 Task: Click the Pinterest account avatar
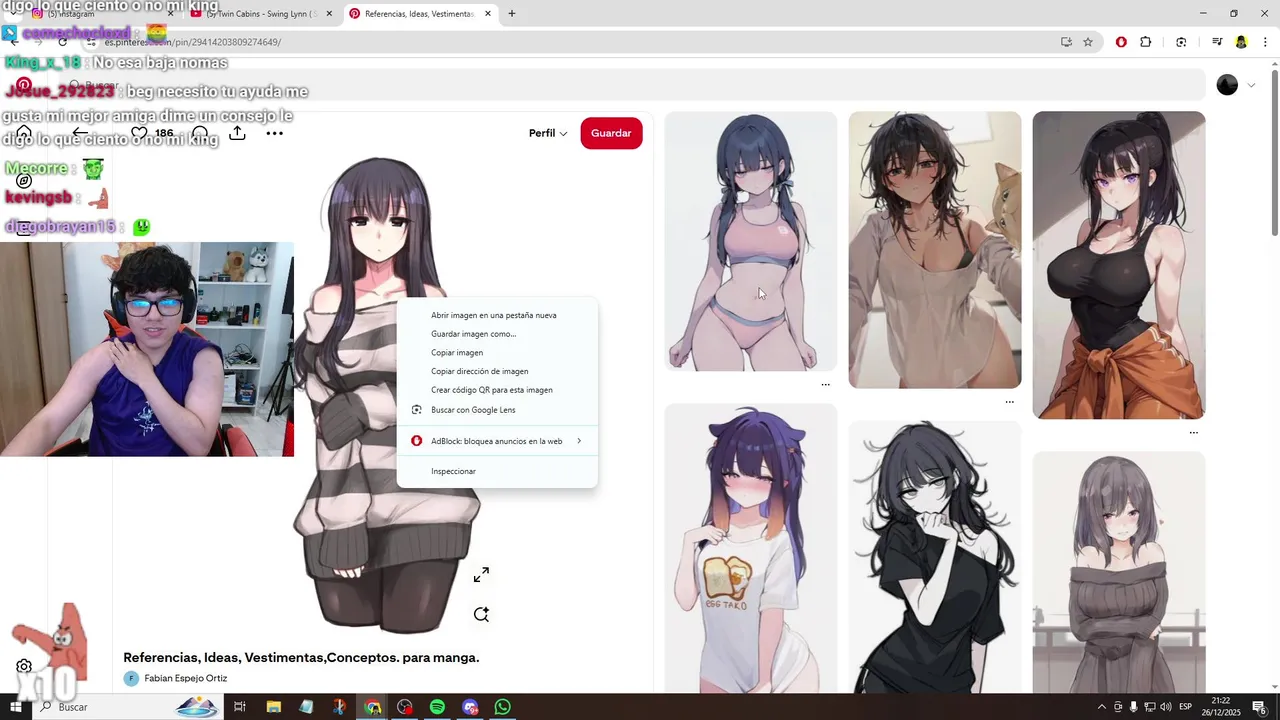[x=1227, y=85]
